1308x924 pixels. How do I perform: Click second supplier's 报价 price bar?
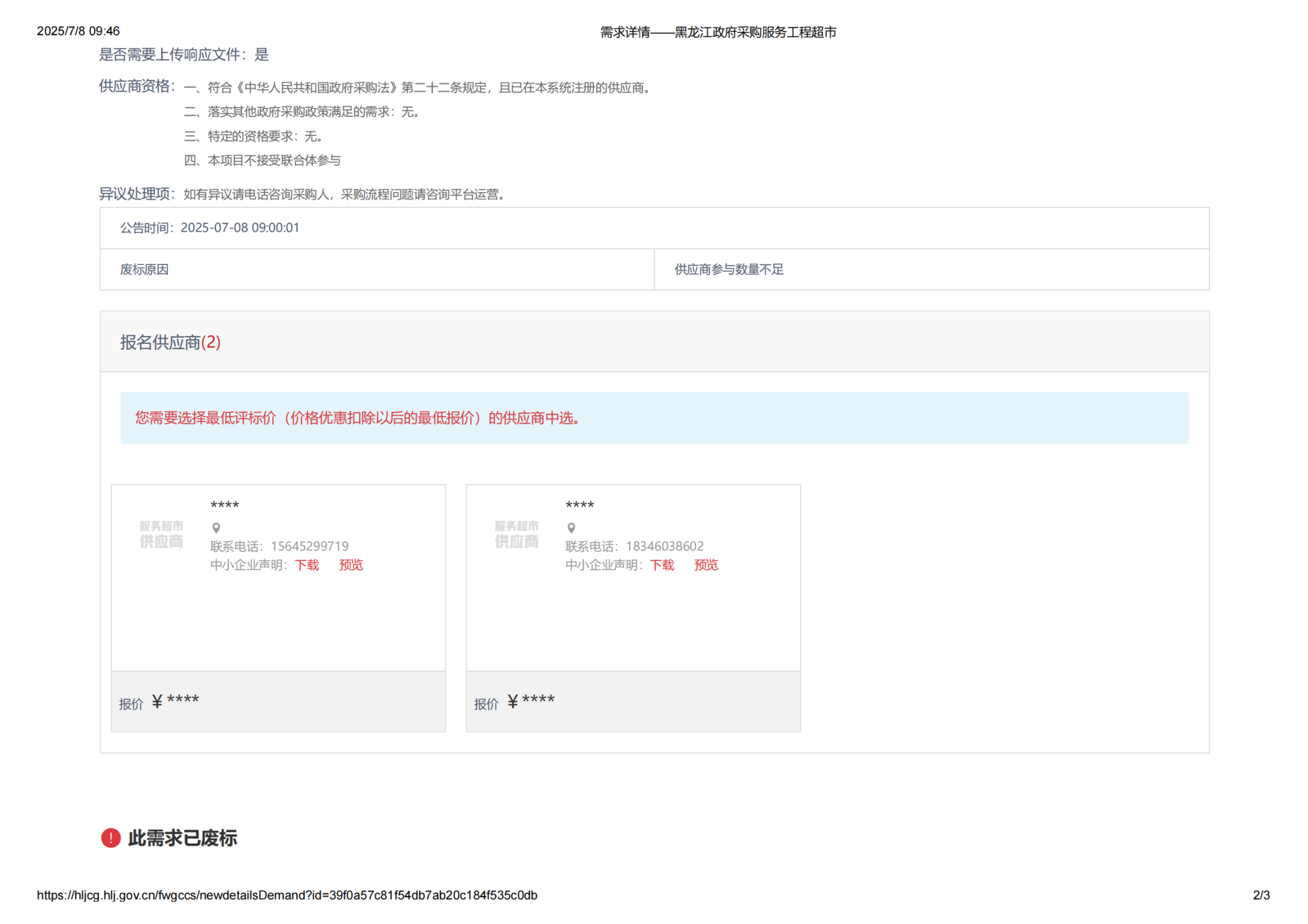(633, 702)
